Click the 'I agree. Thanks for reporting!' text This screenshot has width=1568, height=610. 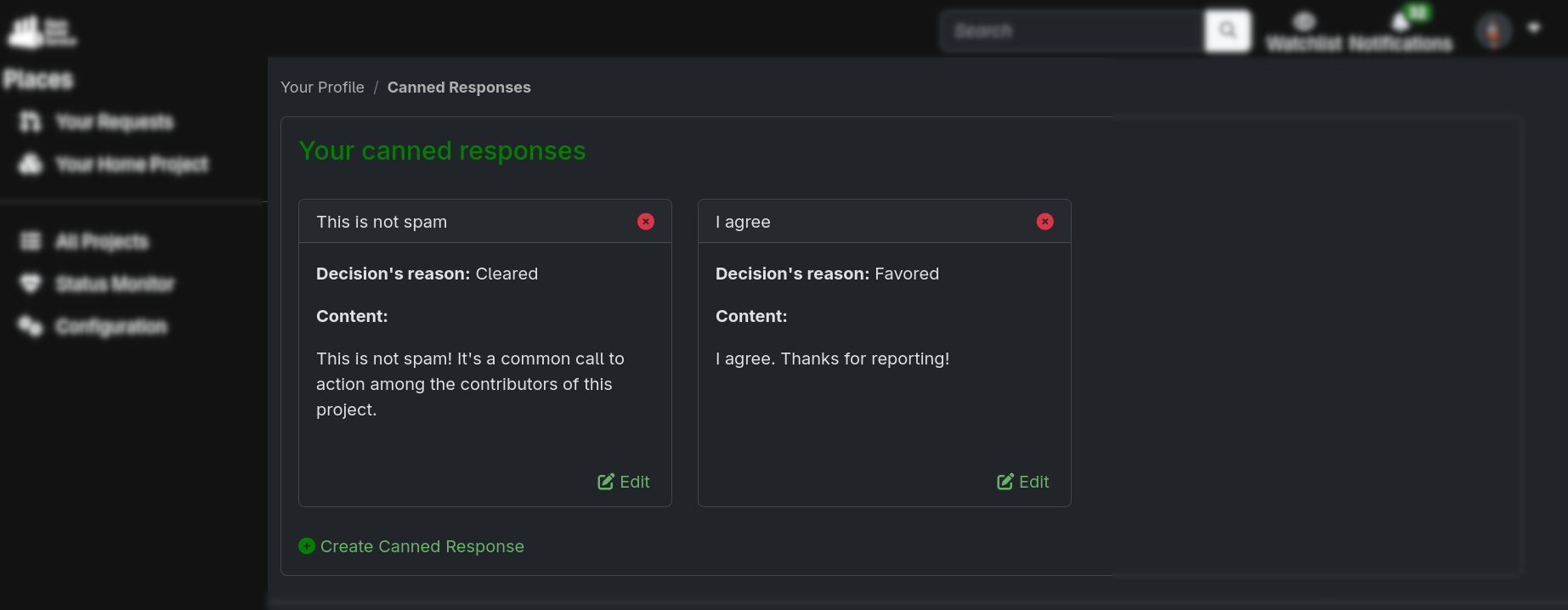tap(833, 359)
